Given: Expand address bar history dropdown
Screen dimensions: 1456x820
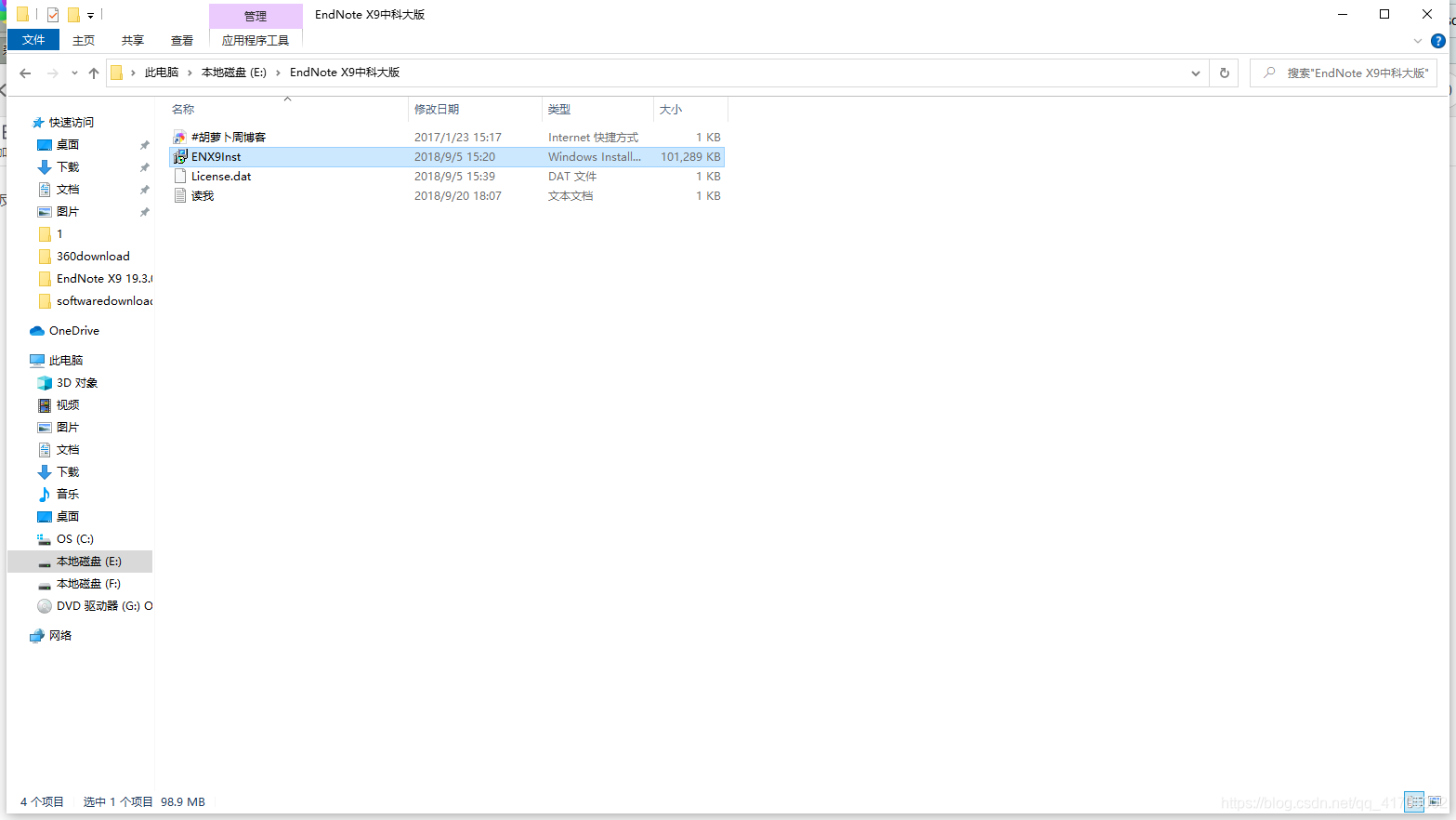Looking at the screenshot, I should tap(1196, 73).
